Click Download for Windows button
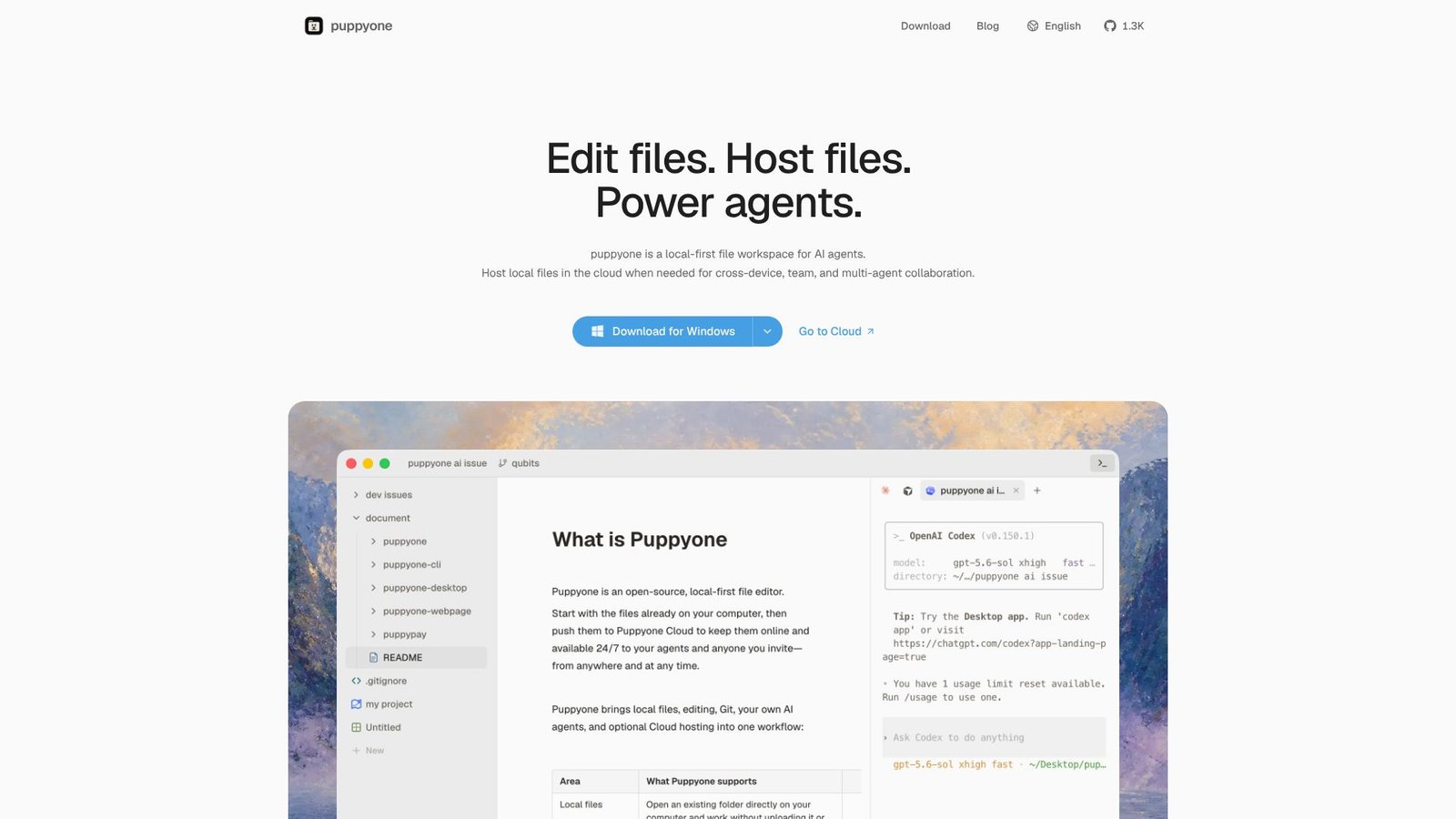Screen dimensions: 1456x819 click(662, 331)
